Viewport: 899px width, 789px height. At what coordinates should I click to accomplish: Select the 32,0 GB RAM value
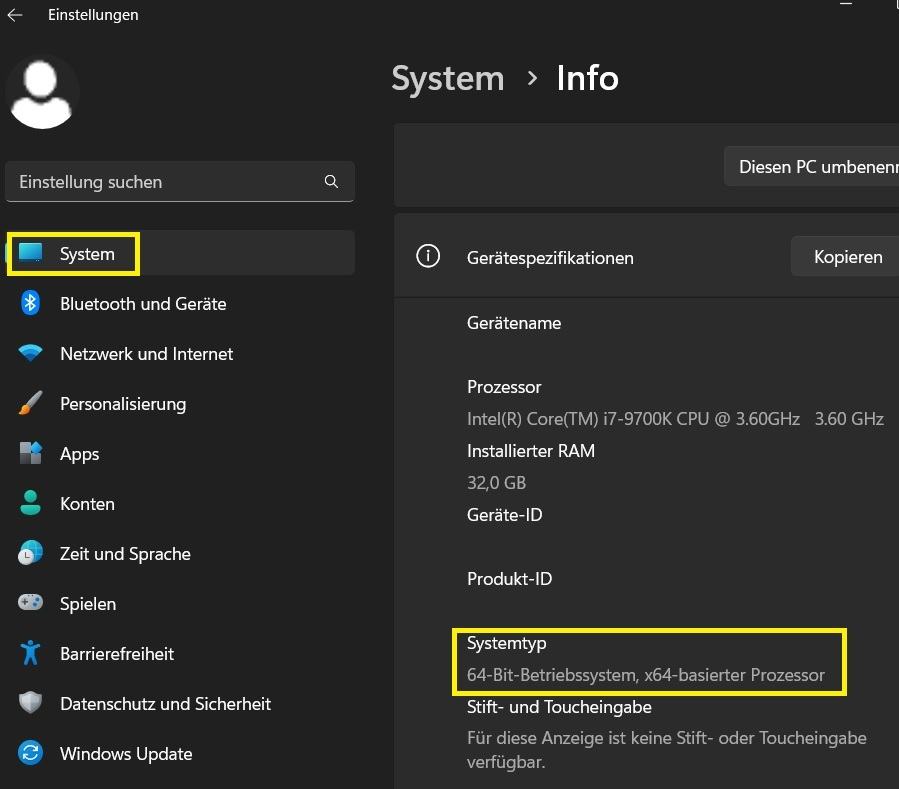tap(497, 483)
